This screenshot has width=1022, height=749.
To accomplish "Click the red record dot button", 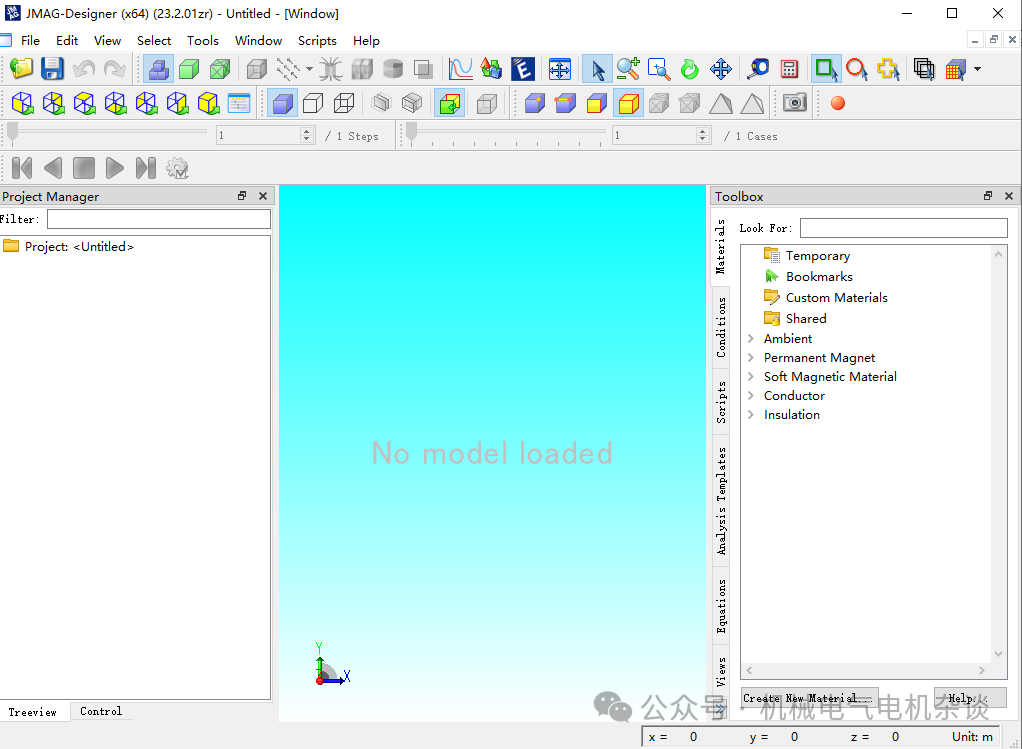I will click(x=838, y=103).
